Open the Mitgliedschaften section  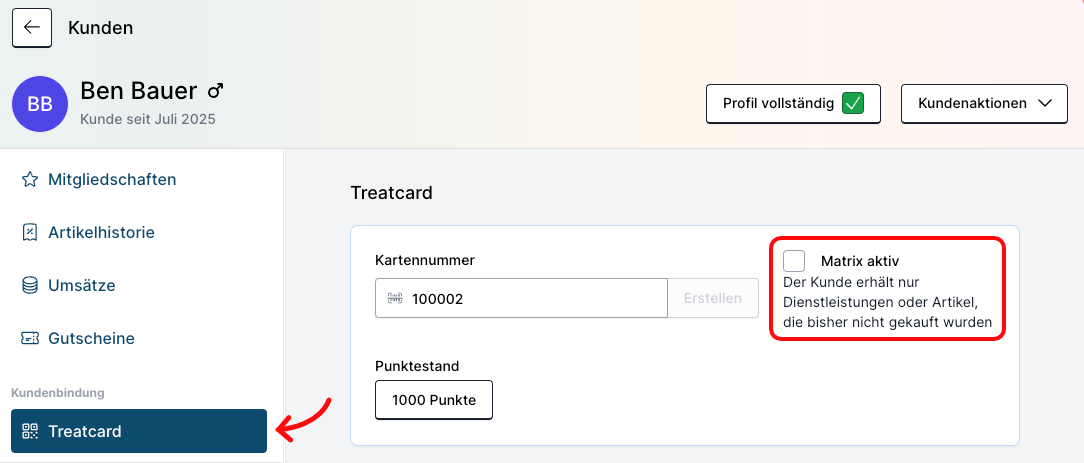[x=112, y=180]
